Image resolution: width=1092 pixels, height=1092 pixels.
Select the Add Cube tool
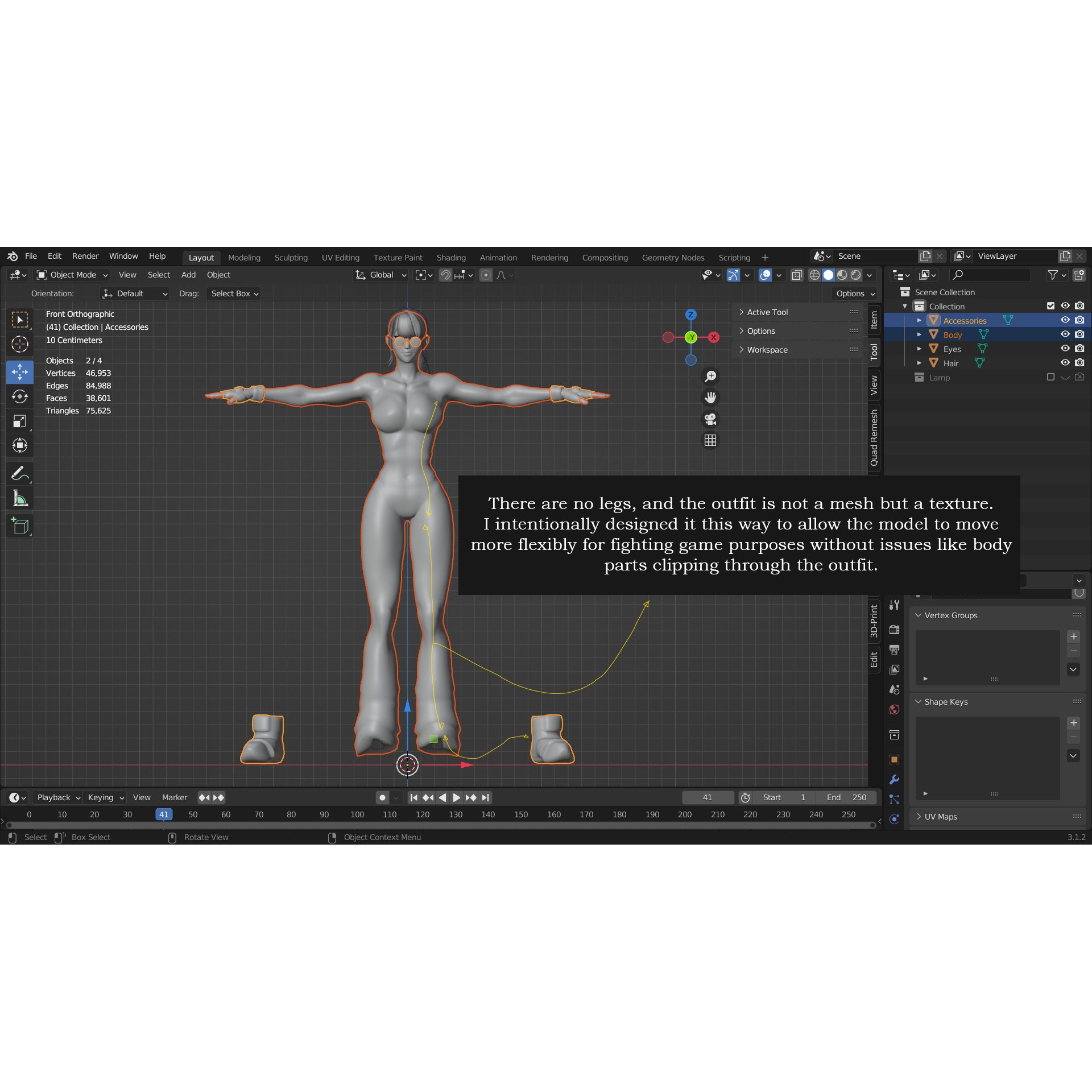click(x=20, y=526)
